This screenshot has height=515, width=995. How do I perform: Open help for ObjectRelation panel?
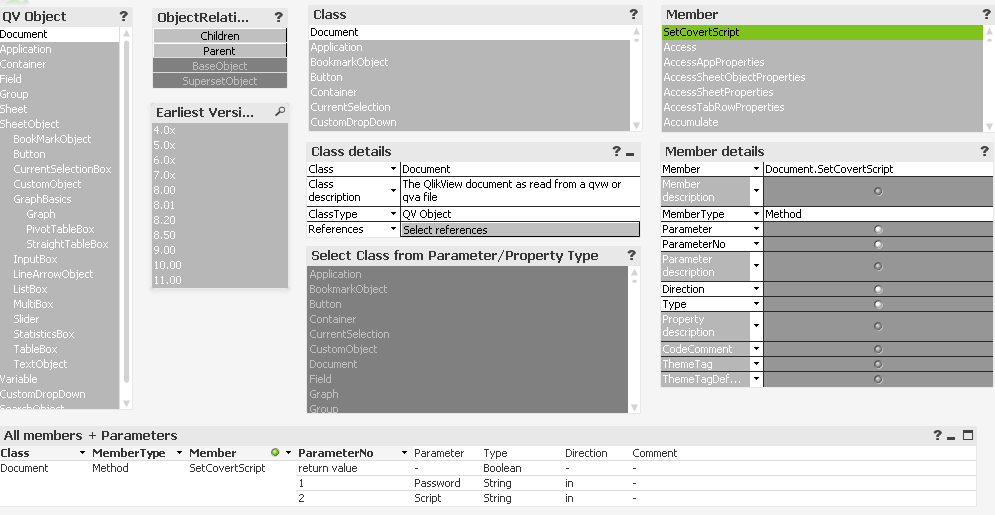coord(278,17)
